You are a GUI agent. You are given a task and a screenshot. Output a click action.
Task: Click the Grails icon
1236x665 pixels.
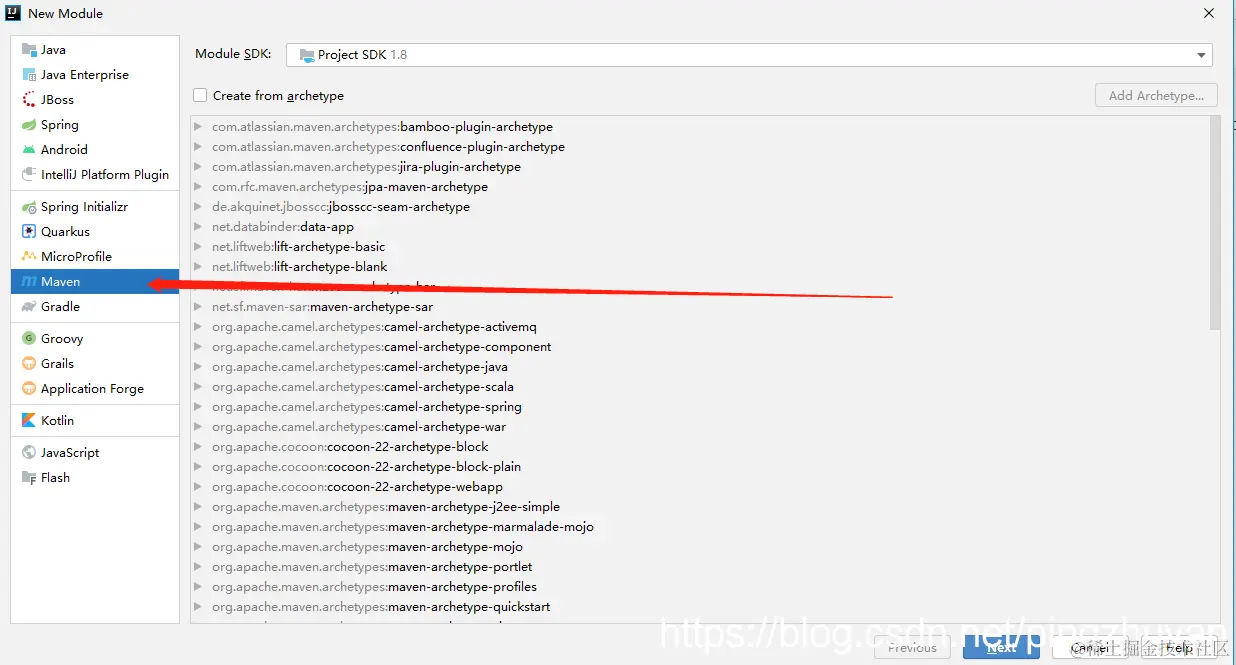(x=29, y=364)
